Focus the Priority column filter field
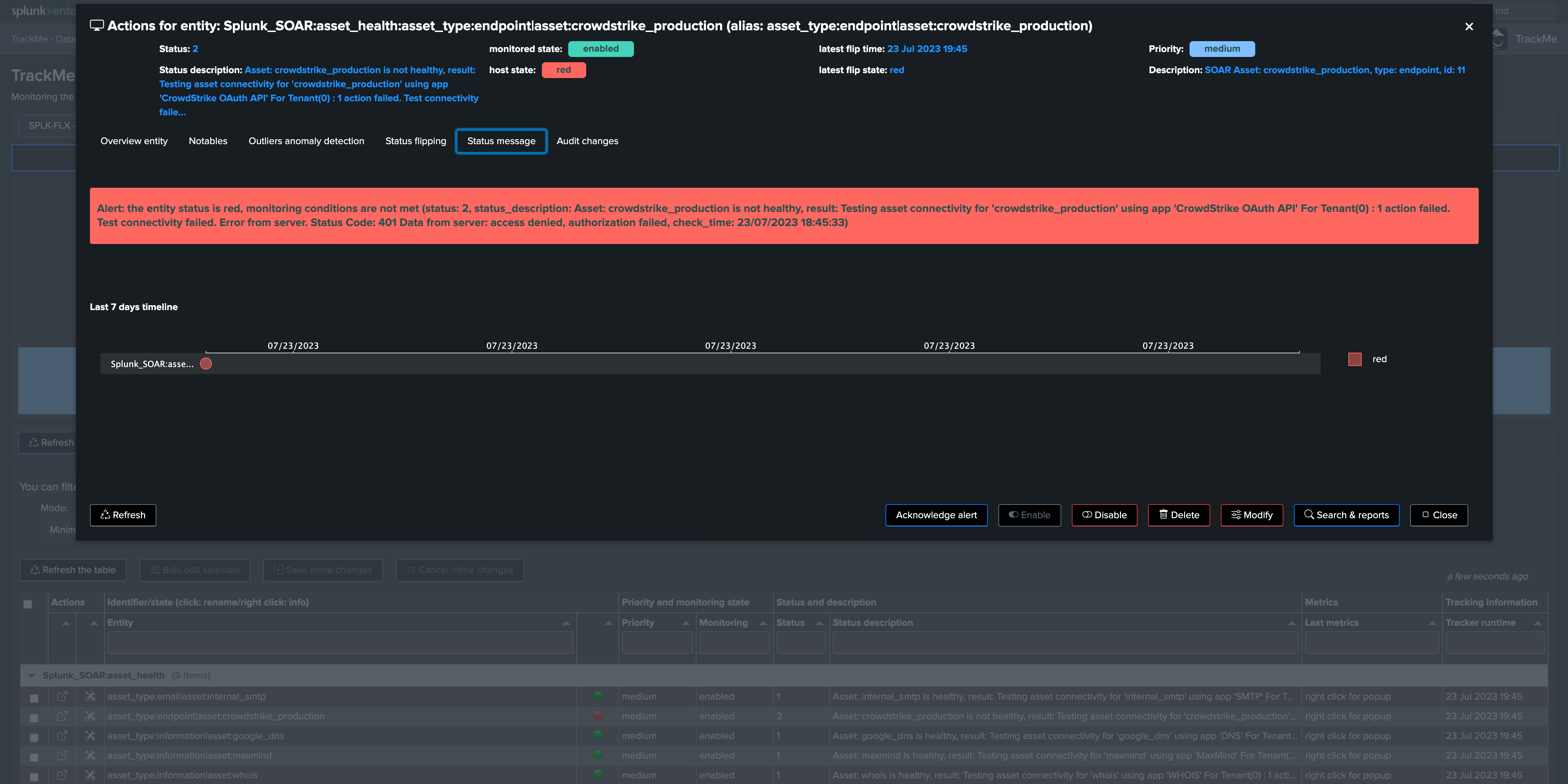Image resolution: width=1568 pixels, height=784 pixels. 657,643
